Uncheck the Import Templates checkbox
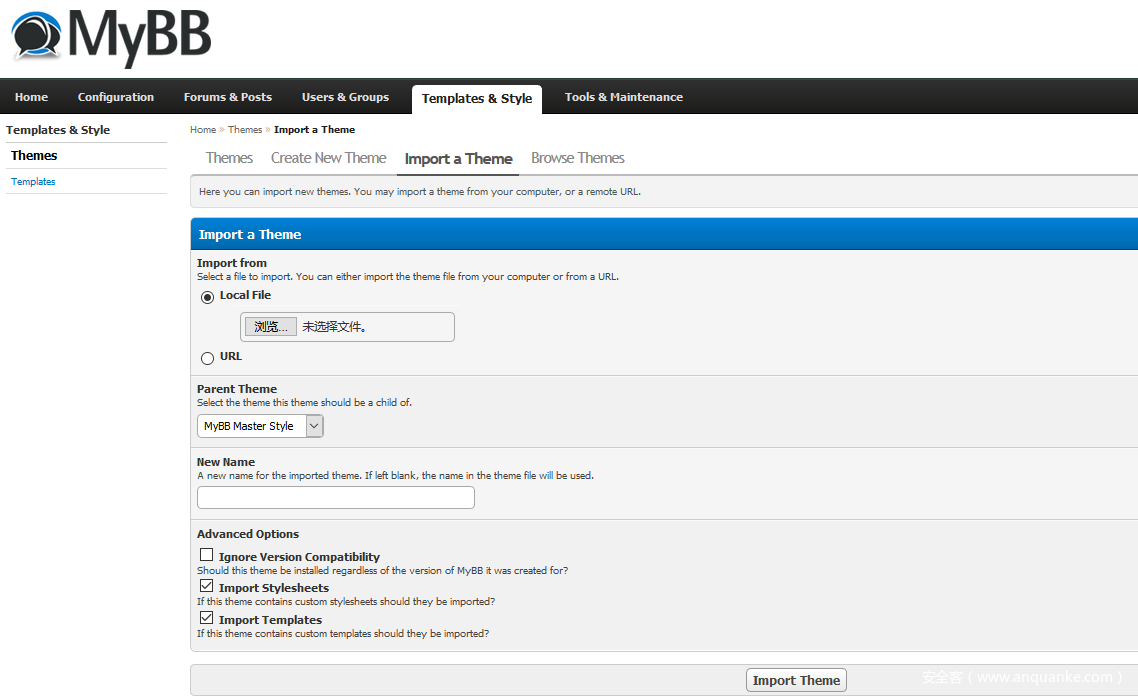 pyautogui.click(x=206, y=618)
